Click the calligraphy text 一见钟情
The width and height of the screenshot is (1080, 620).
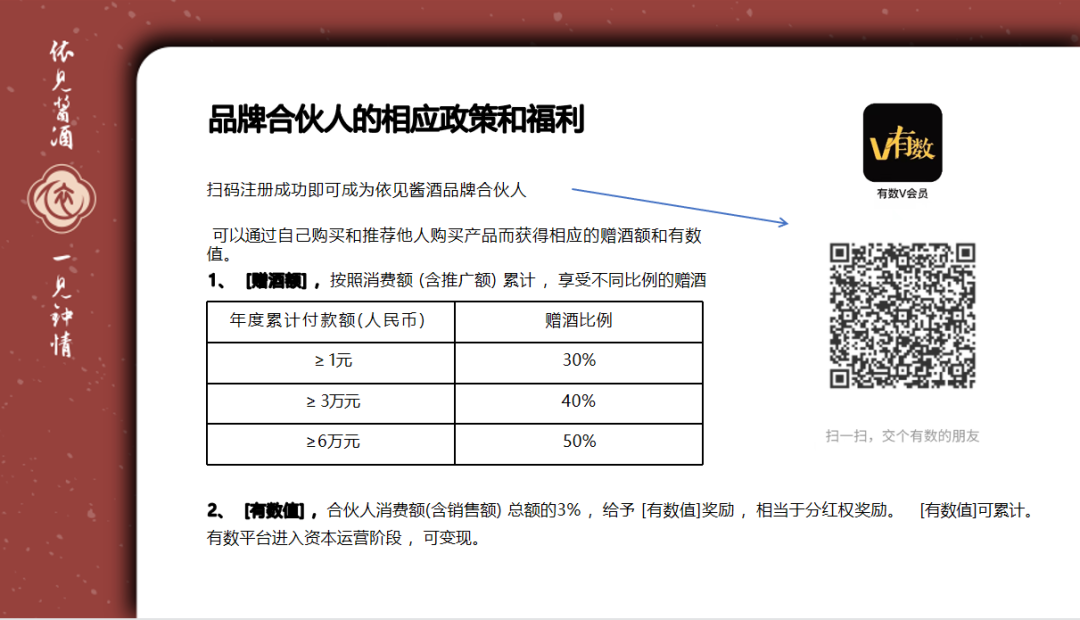coord(62,304)
